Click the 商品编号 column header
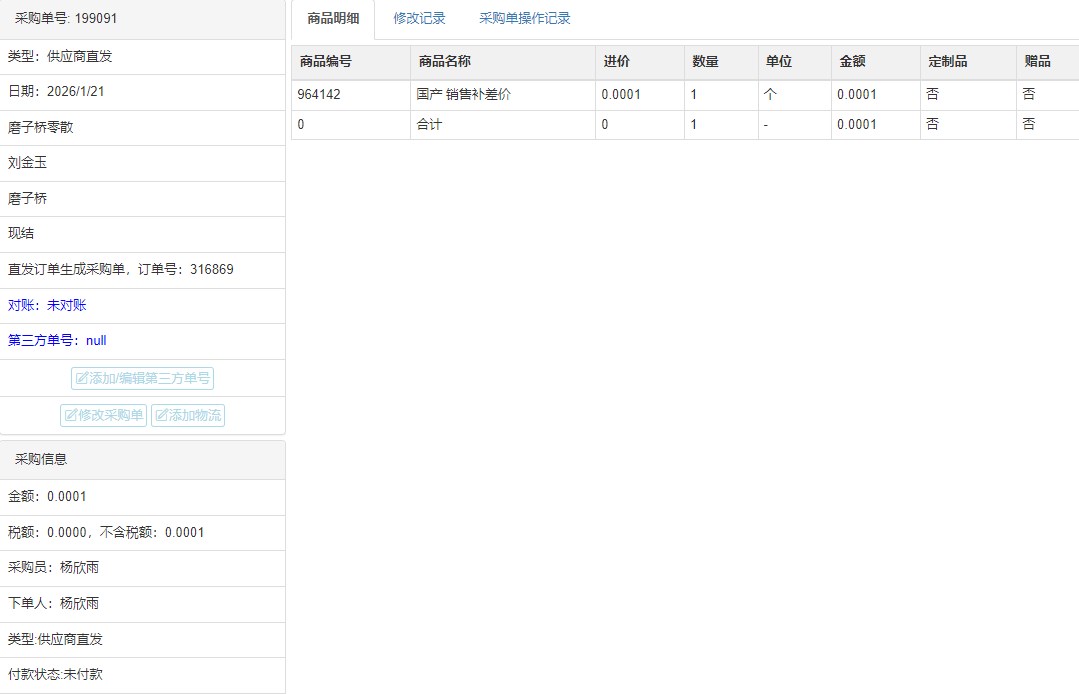1079x694 pixels. (325, 62)
